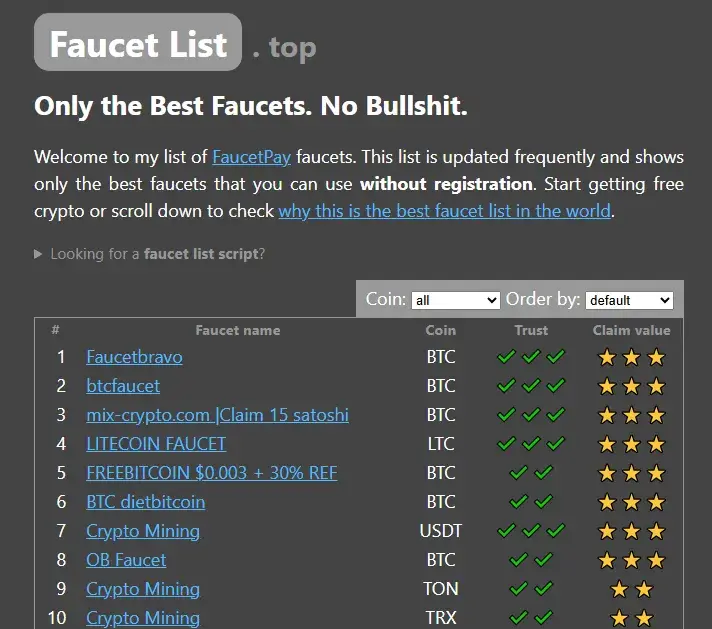
Task: Click the two claim stars in TRX row
Action: pyautogui.click(x=632, y=619)
